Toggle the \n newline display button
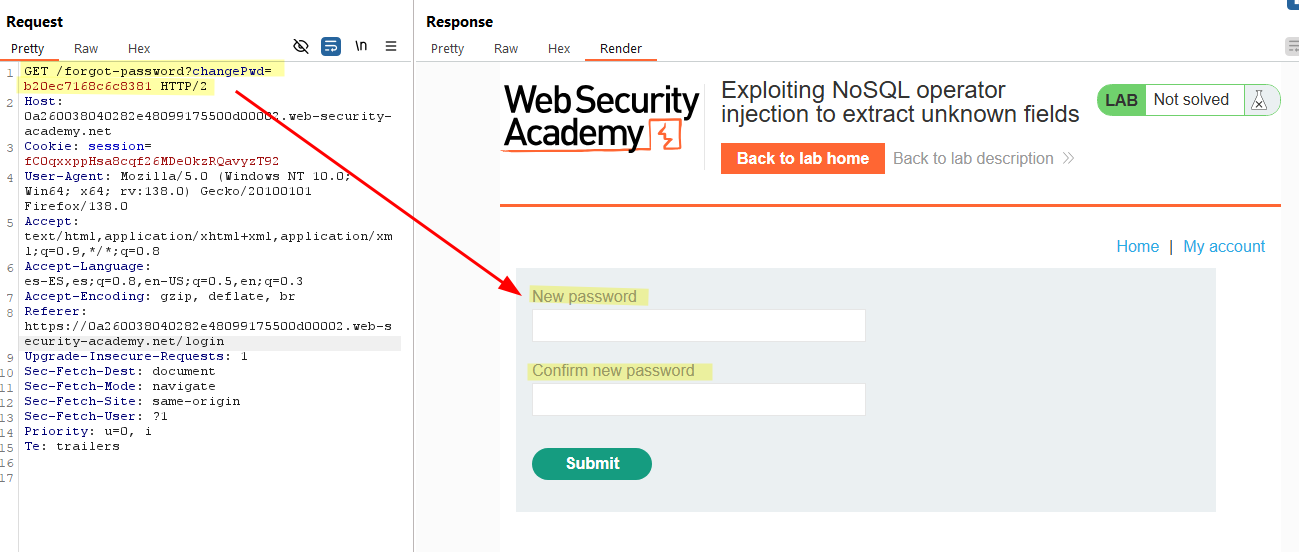Viewport: 1299px width, 552px height. coord(361,46)
